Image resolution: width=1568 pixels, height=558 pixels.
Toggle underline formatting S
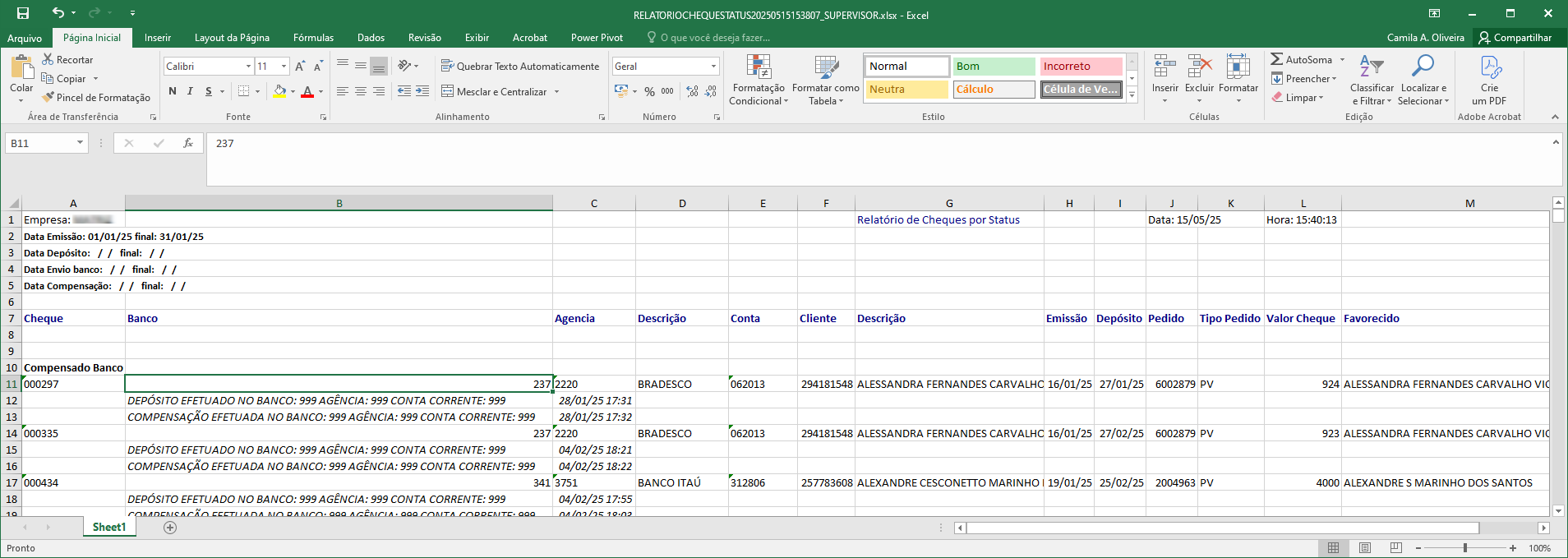coord(209,91)
